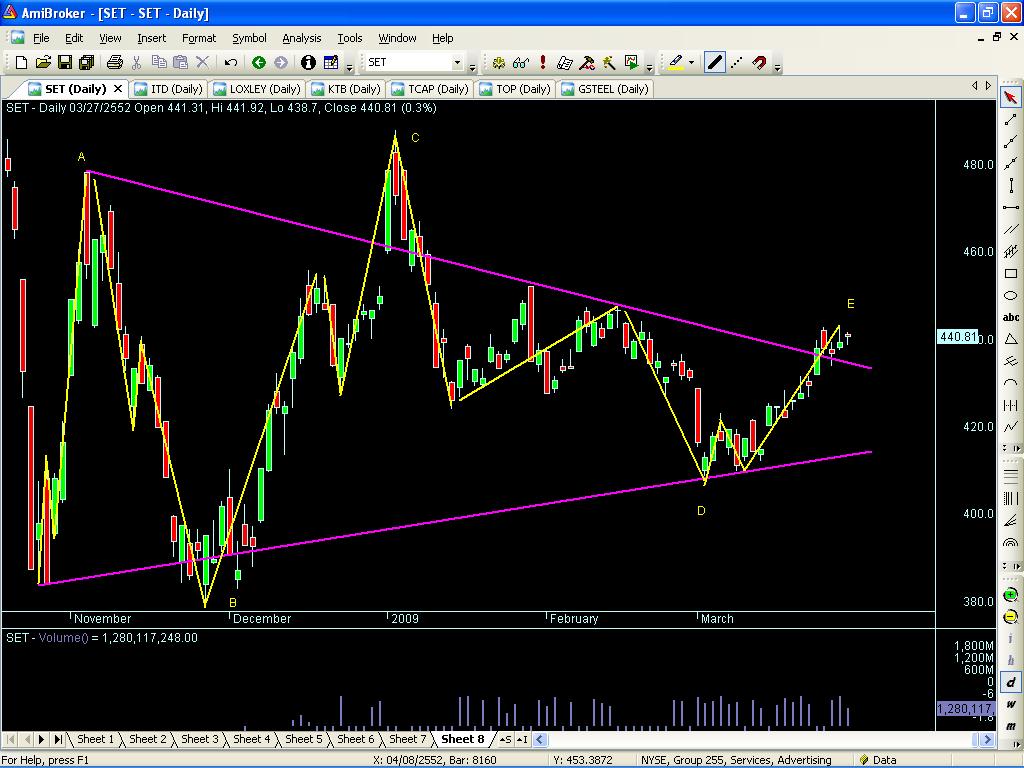Switch to the GSTEEL (Daily) tab
The image size is (1024, 768).
605,89
